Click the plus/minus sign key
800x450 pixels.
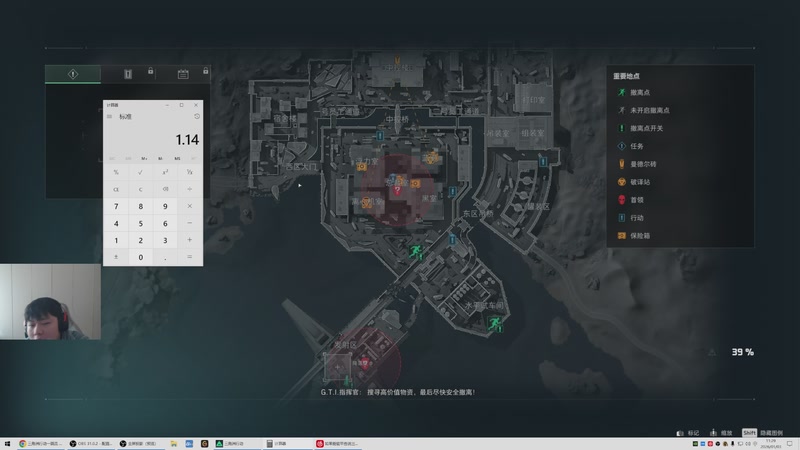116,257
